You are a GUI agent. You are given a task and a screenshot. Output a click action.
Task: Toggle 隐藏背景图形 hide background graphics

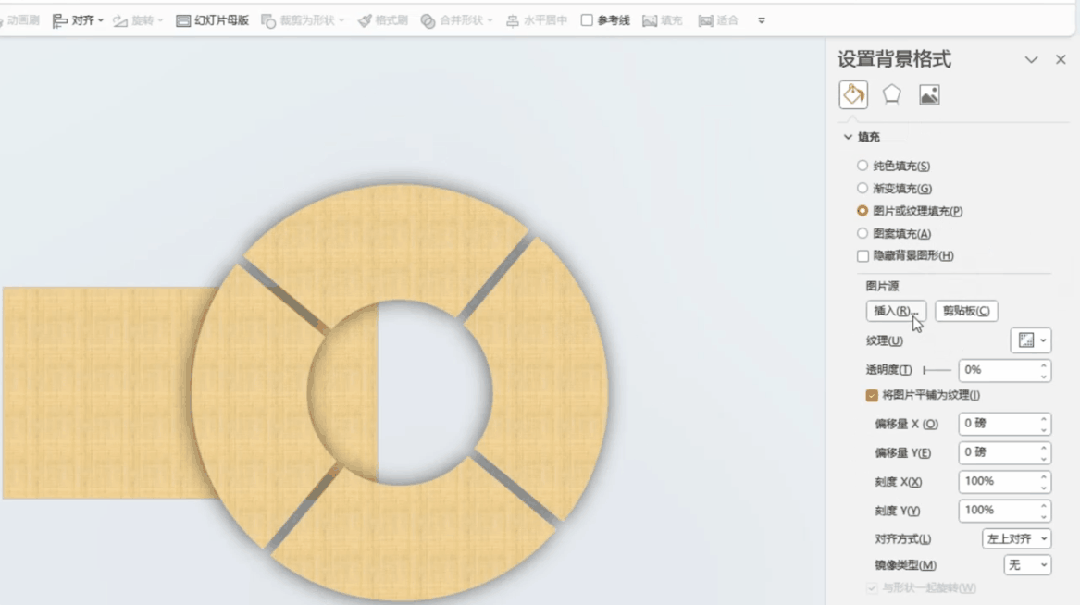tap(863, 256)
